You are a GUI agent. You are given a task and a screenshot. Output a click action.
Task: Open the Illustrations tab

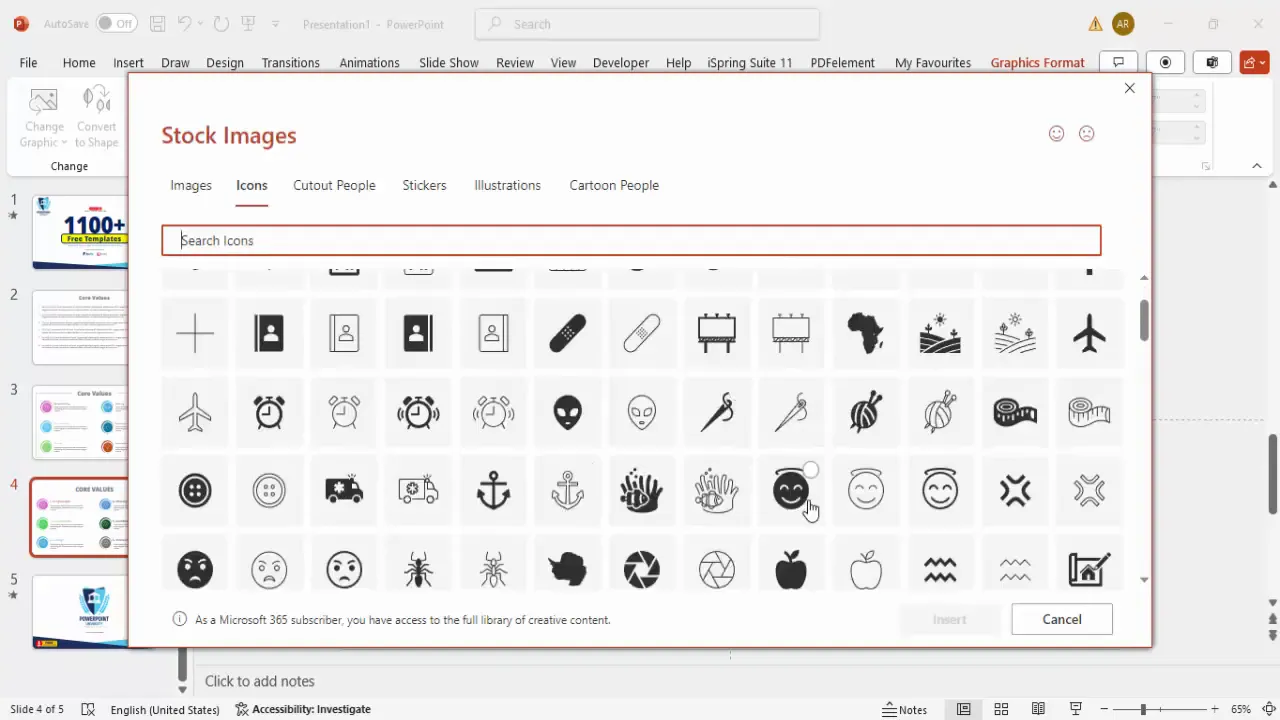click(507, 185)
